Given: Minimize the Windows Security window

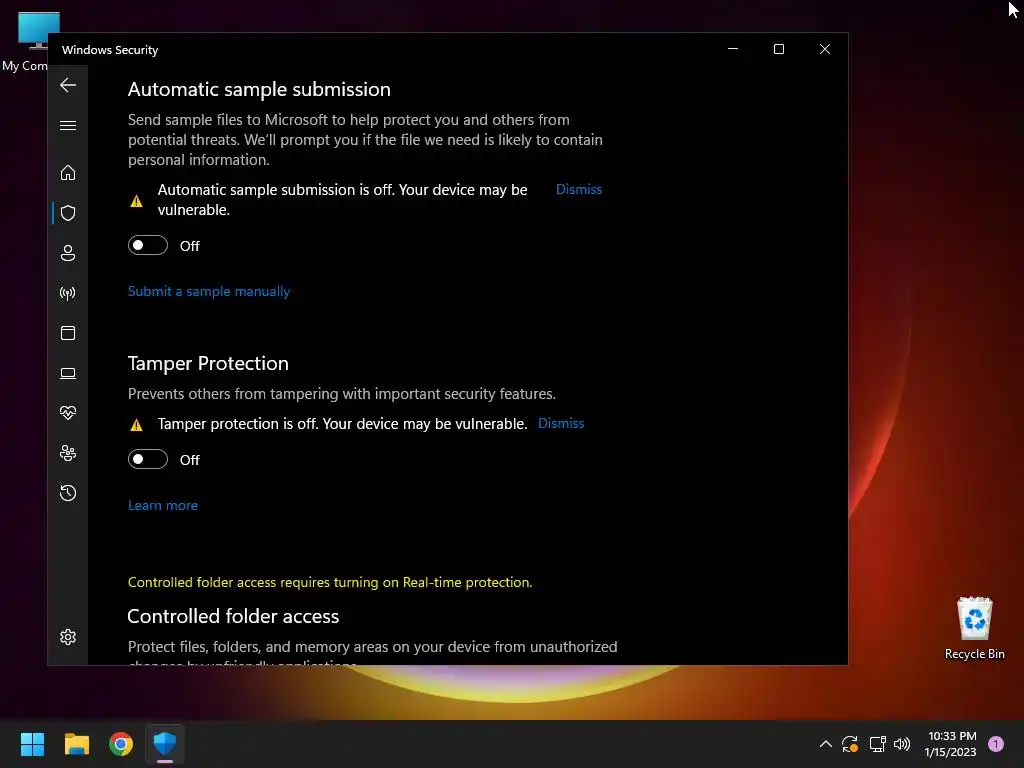Looking at the screenshot, I should tap(733, 49).
